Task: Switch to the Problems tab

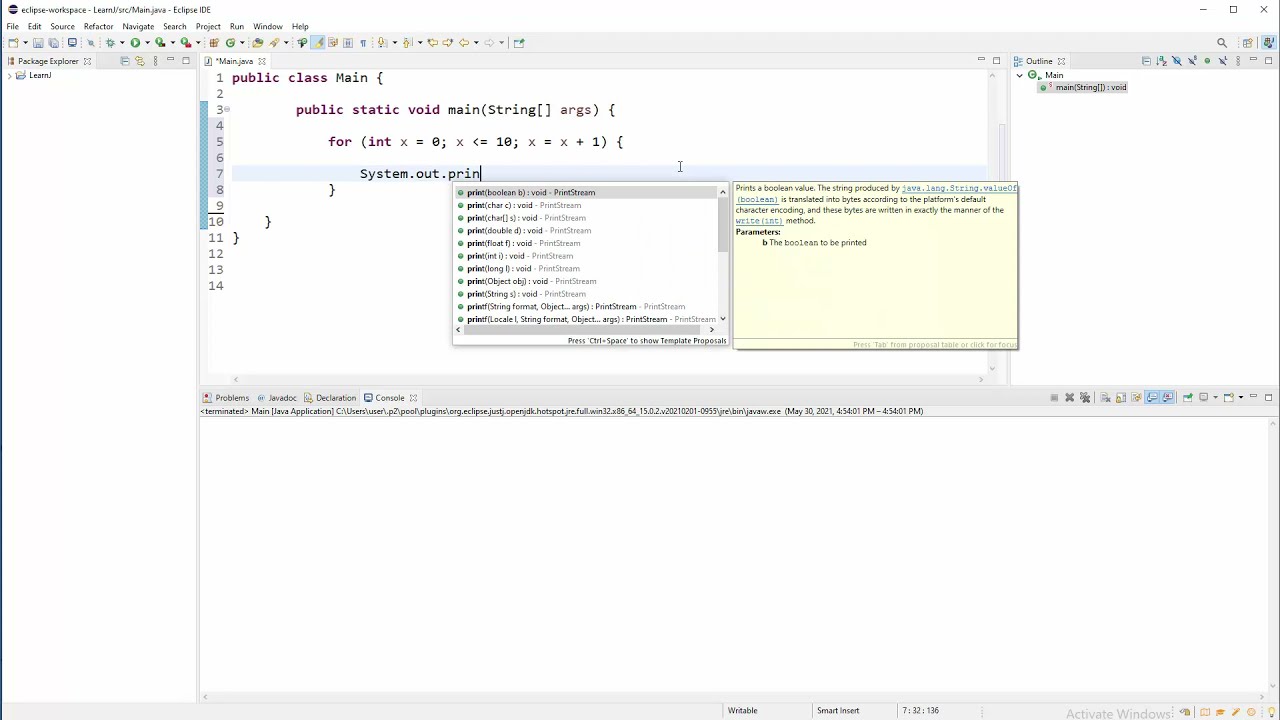Action: (x=226, y=398)
